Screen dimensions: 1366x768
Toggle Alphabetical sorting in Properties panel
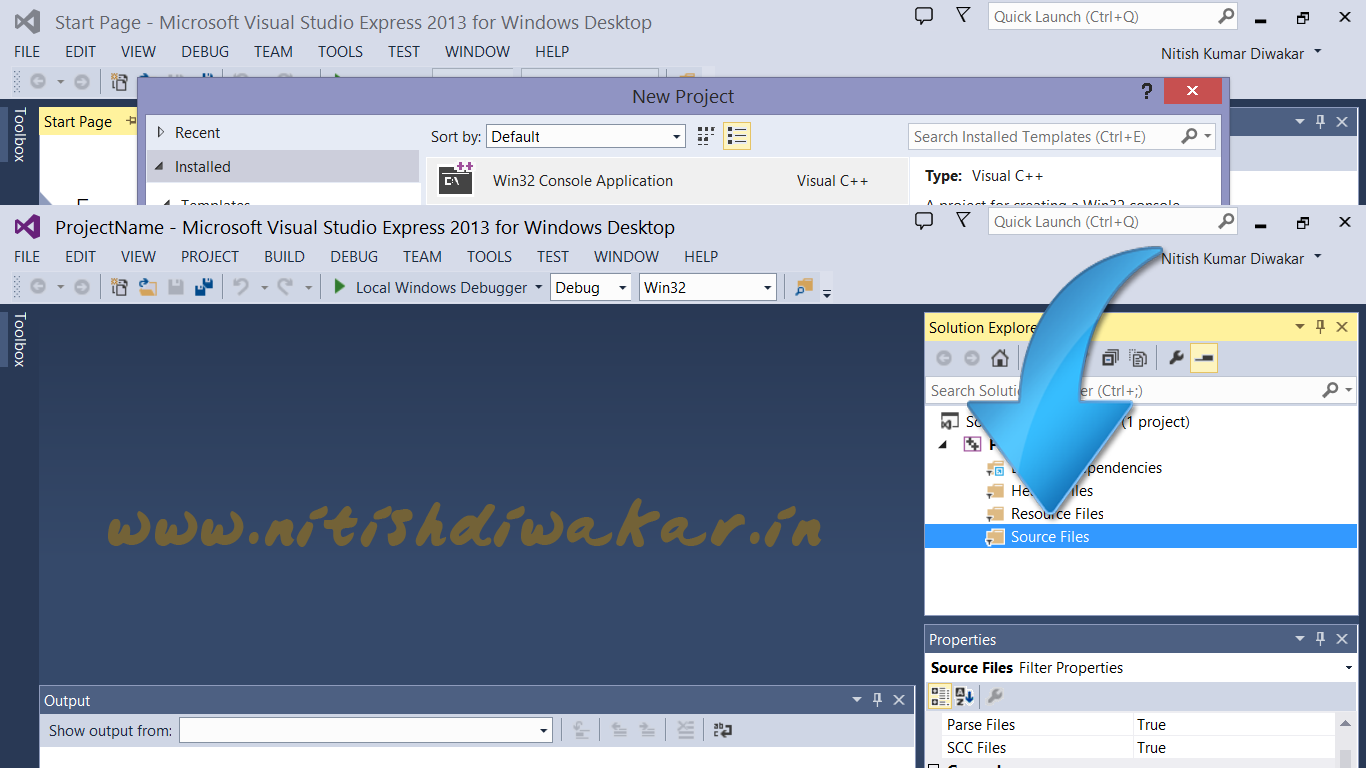click(965, 696)
